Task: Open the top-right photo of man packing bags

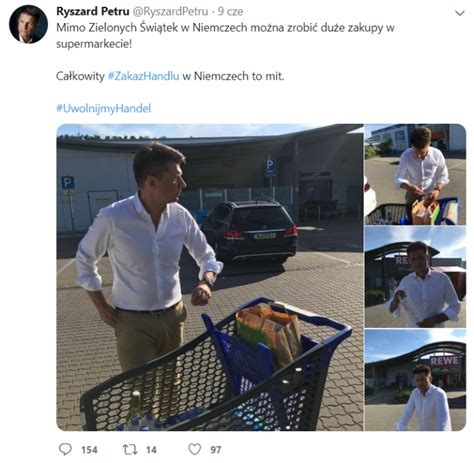Action: 415,174
